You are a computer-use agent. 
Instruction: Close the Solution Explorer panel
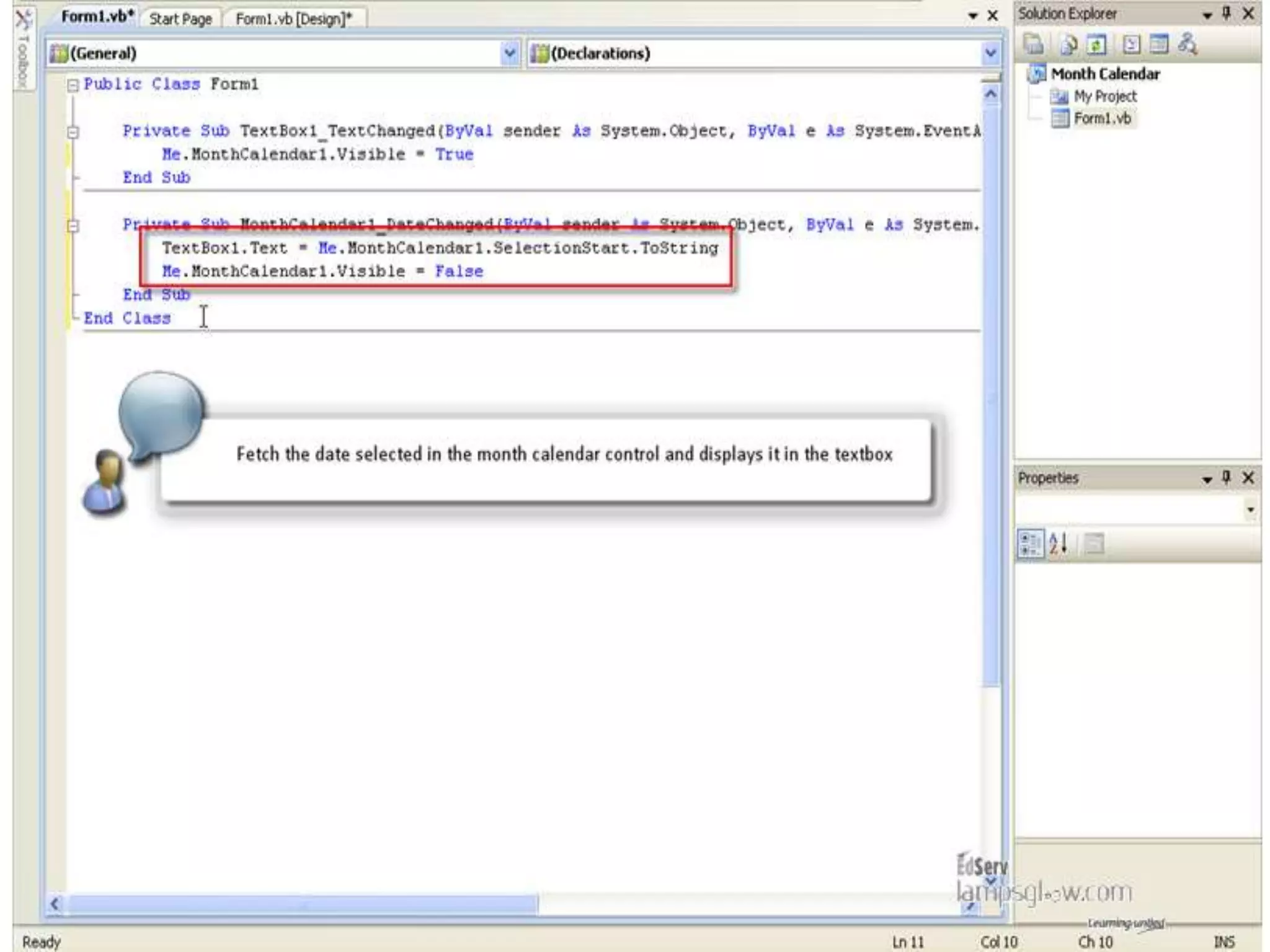point(1249,14)
